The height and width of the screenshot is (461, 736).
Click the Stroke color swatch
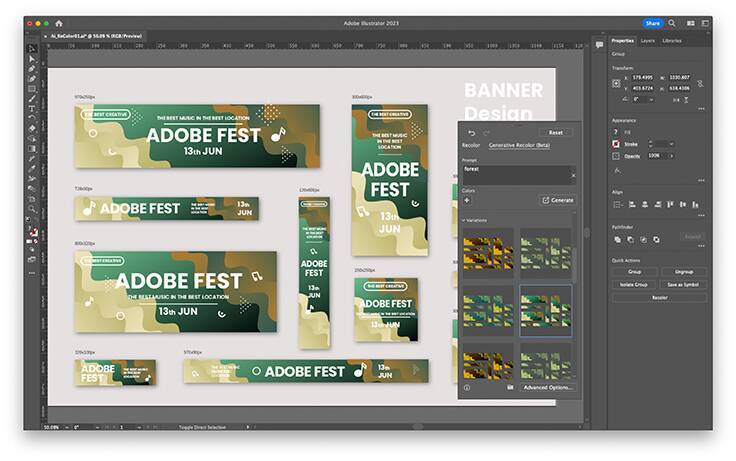(616, 144)
